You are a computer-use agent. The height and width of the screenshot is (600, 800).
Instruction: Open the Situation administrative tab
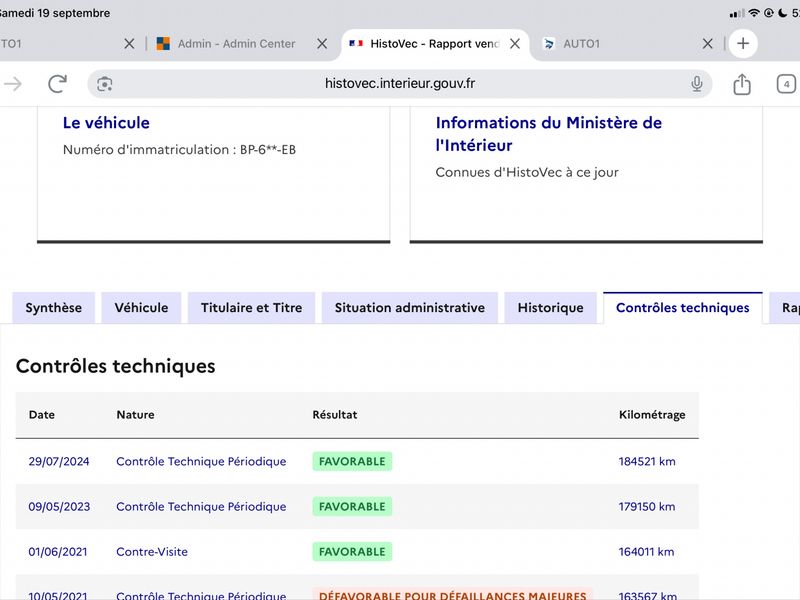pyautogui.click(x=410, y=308)
